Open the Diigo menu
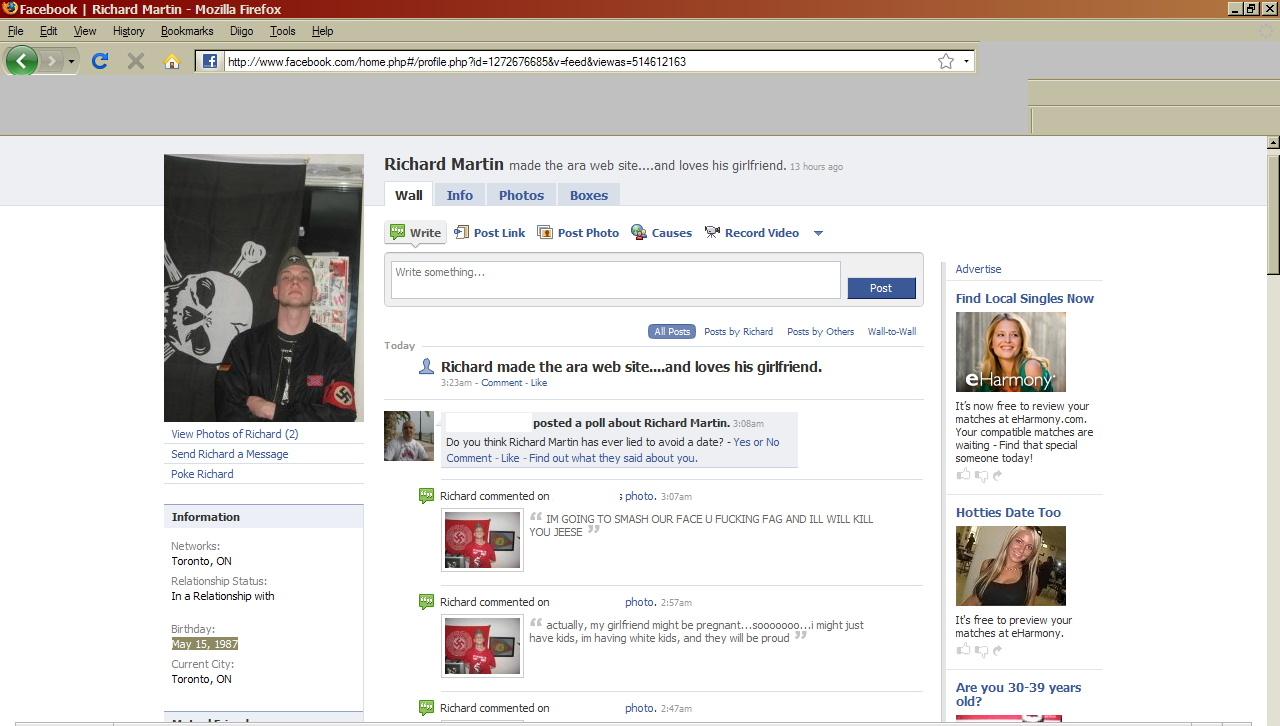This screenshot has height=726, width=1280. 241,31
